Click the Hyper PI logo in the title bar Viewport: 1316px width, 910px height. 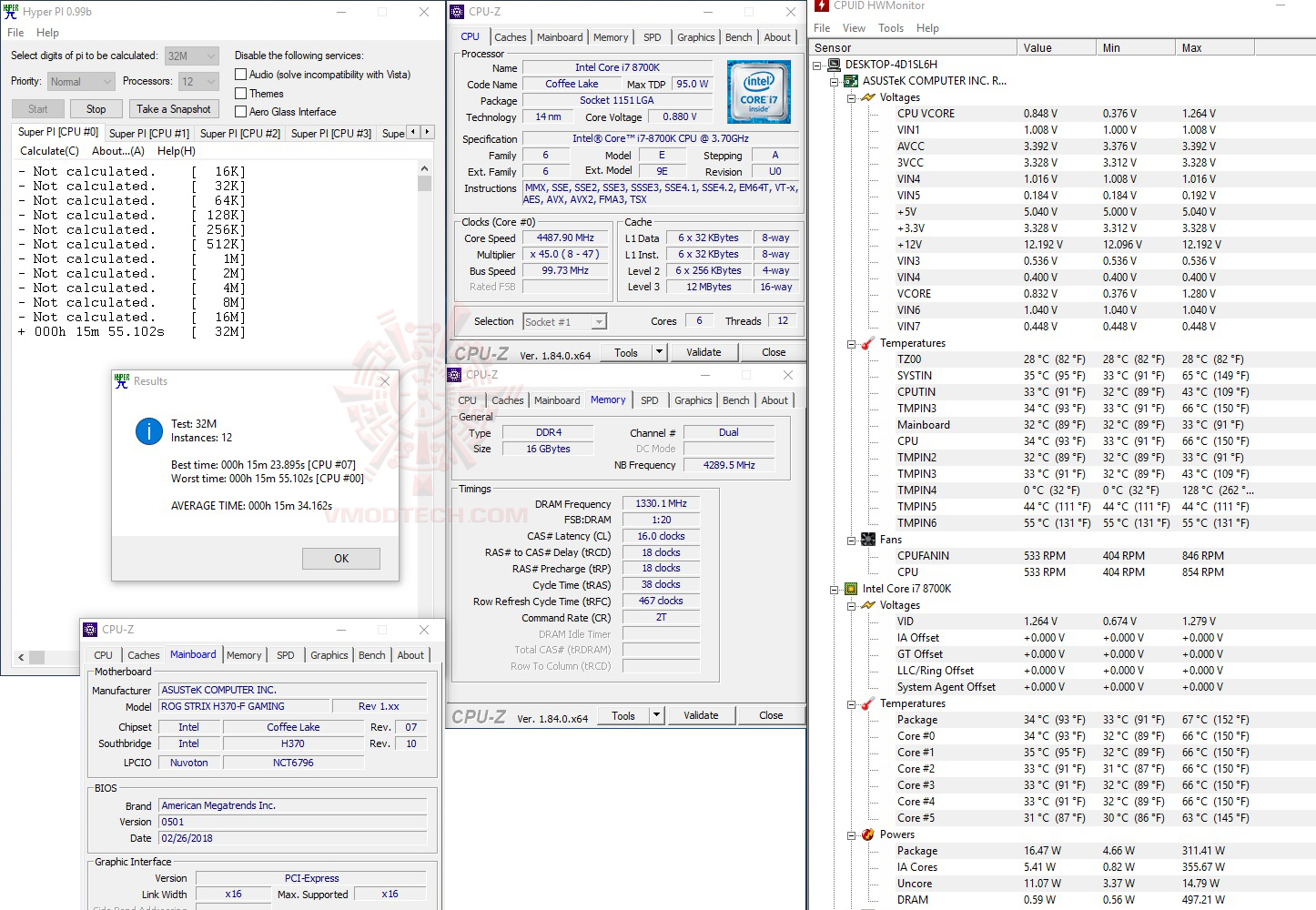pos(10,11)
